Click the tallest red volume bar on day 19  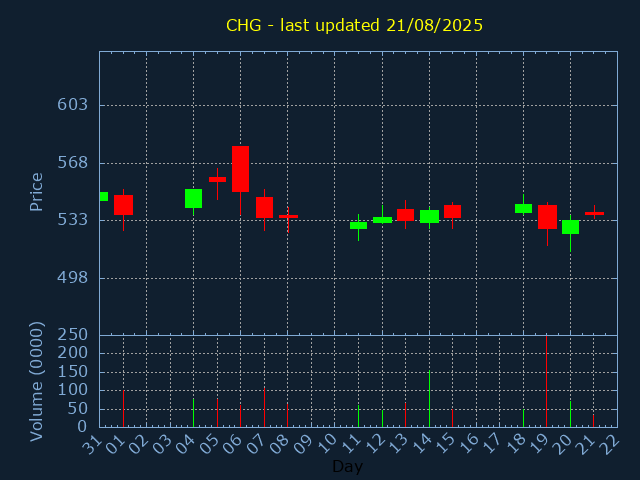tap(547, 381)
